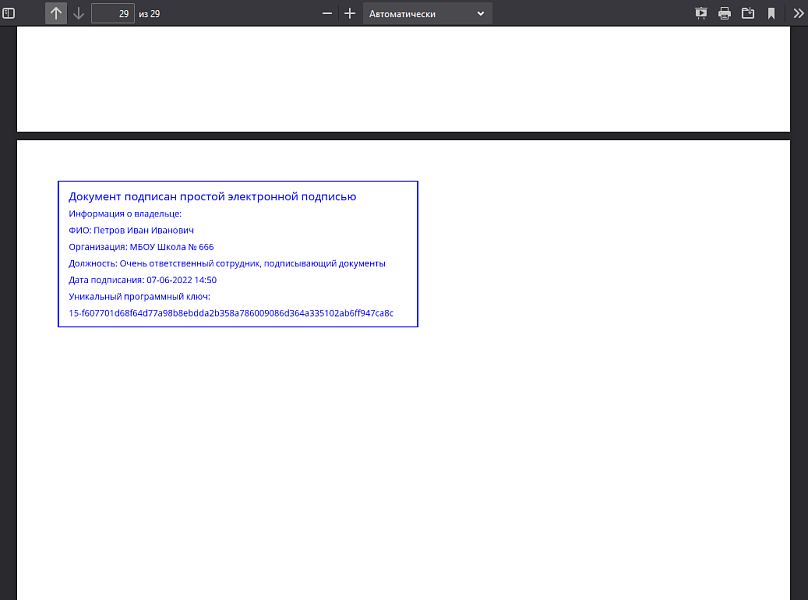The image size is (808, 600).
Task: Switch to presentation mode
Action: [701, 13]
